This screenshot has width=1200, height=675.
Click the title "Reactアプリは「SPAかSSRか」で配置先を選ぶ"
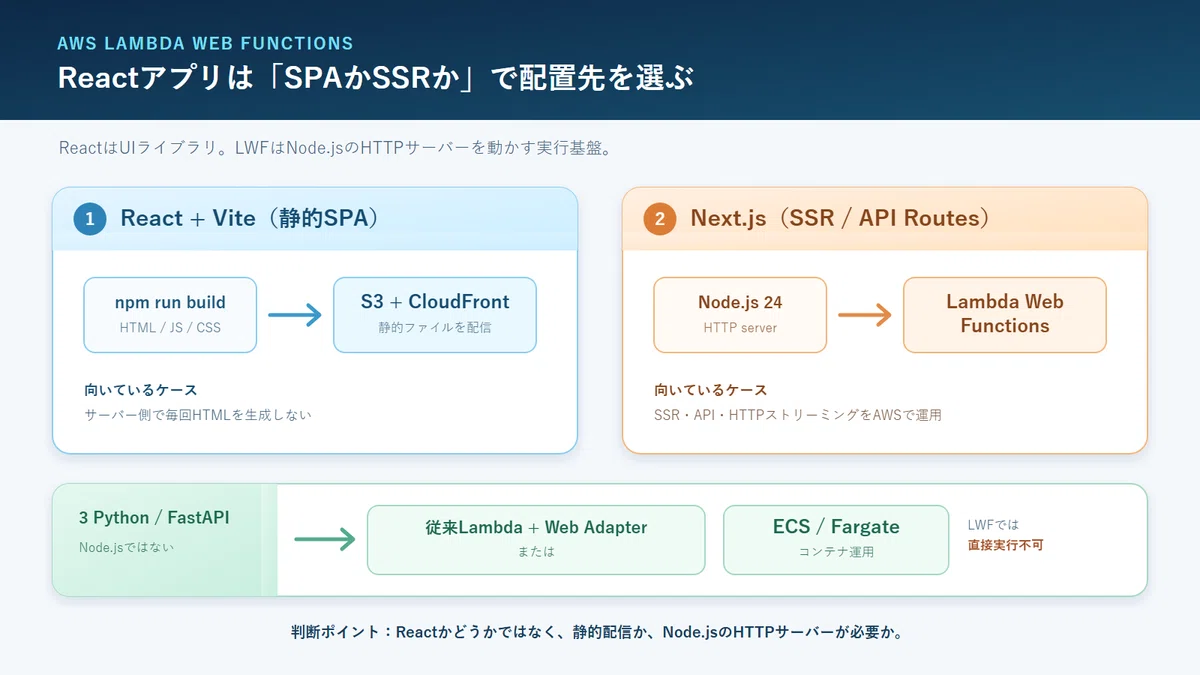[x=375, y=79]
